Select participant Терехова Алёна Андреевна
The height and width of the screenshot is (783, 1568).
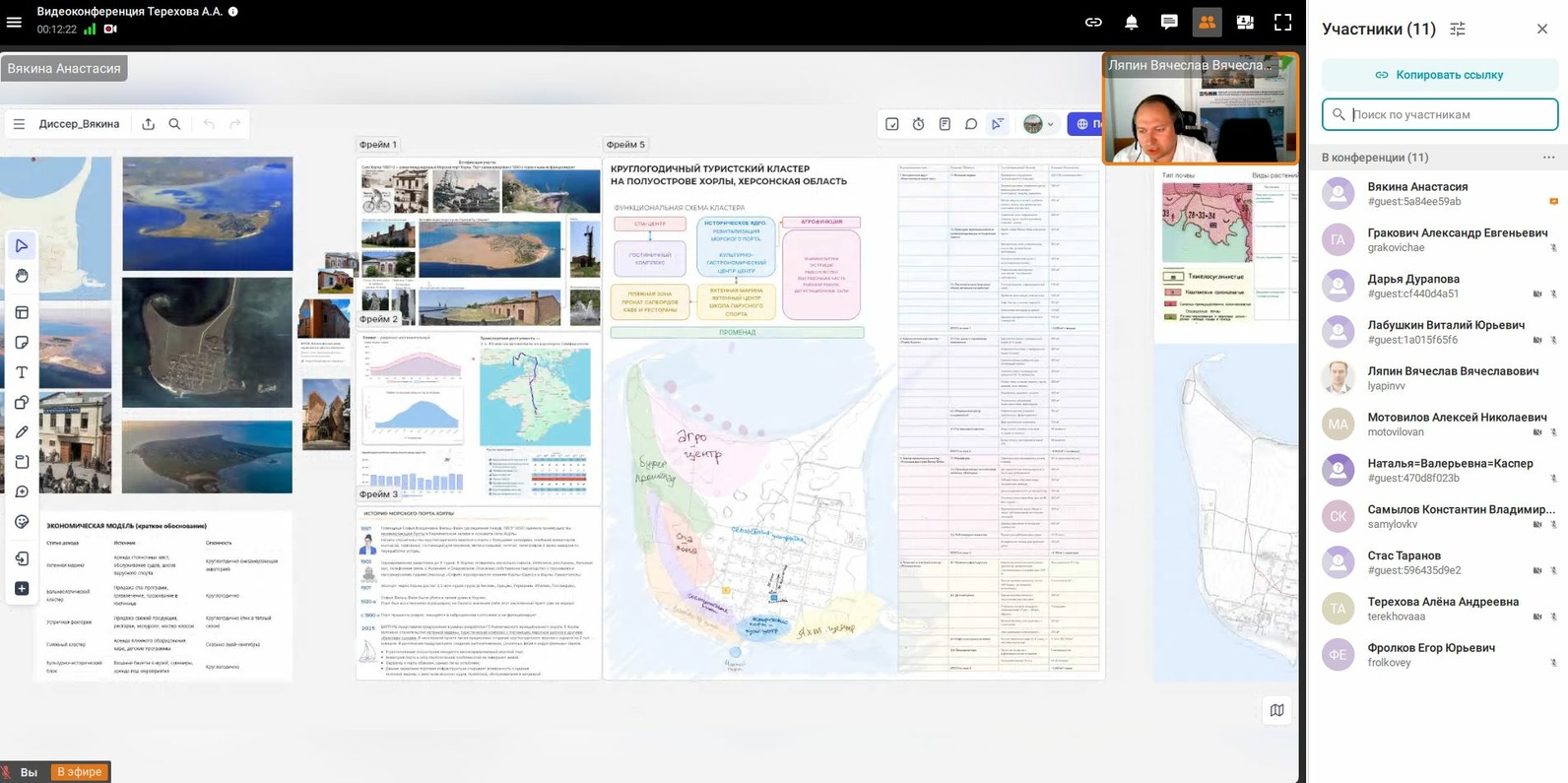click(x=1439, y=609)
